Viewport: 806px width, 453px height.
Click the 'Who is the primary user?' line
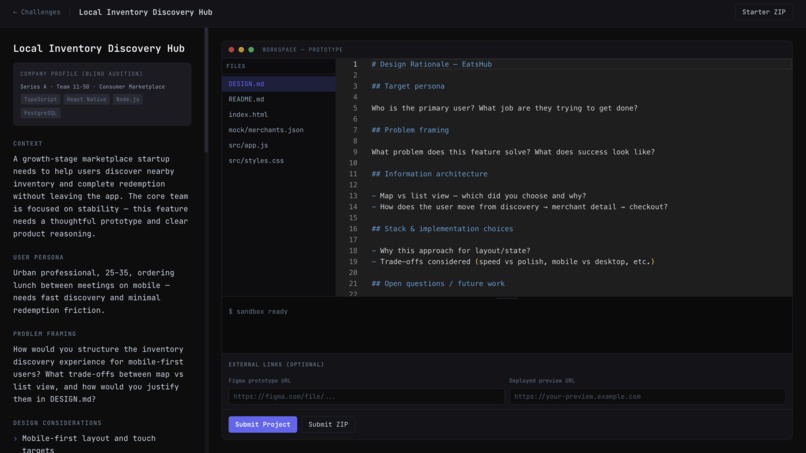pyautogui.click(x=504, y=108)
